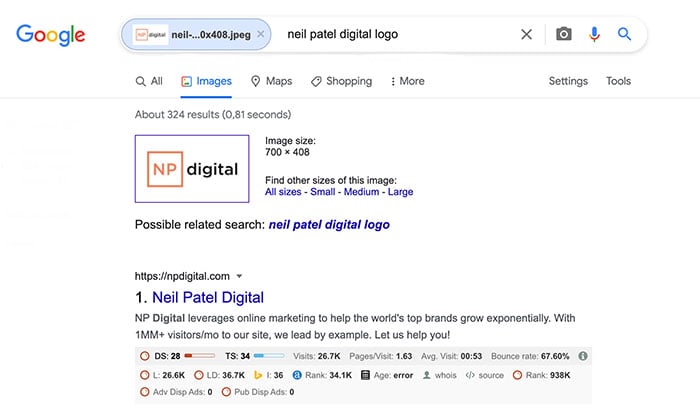Open the Small size link

tap(322, 192)
